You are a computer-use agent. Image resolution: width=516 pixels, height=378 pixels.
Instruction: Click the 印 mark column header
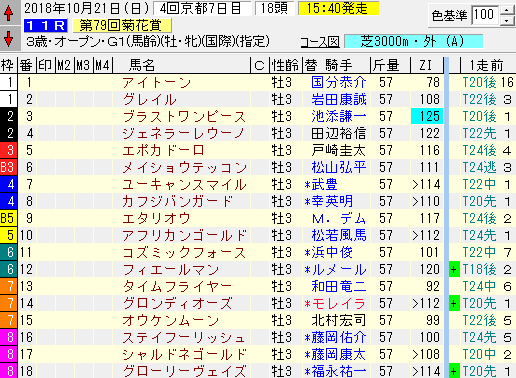click(x=46, y=65)
